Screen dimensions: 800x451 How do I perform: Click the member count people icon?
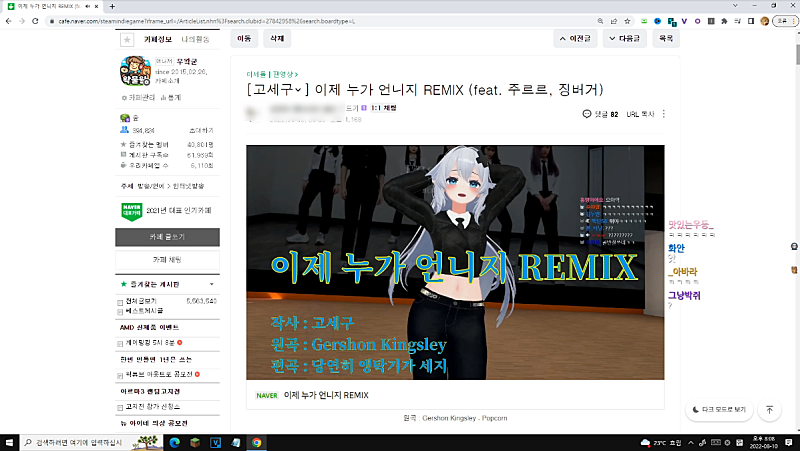[124, 130]
